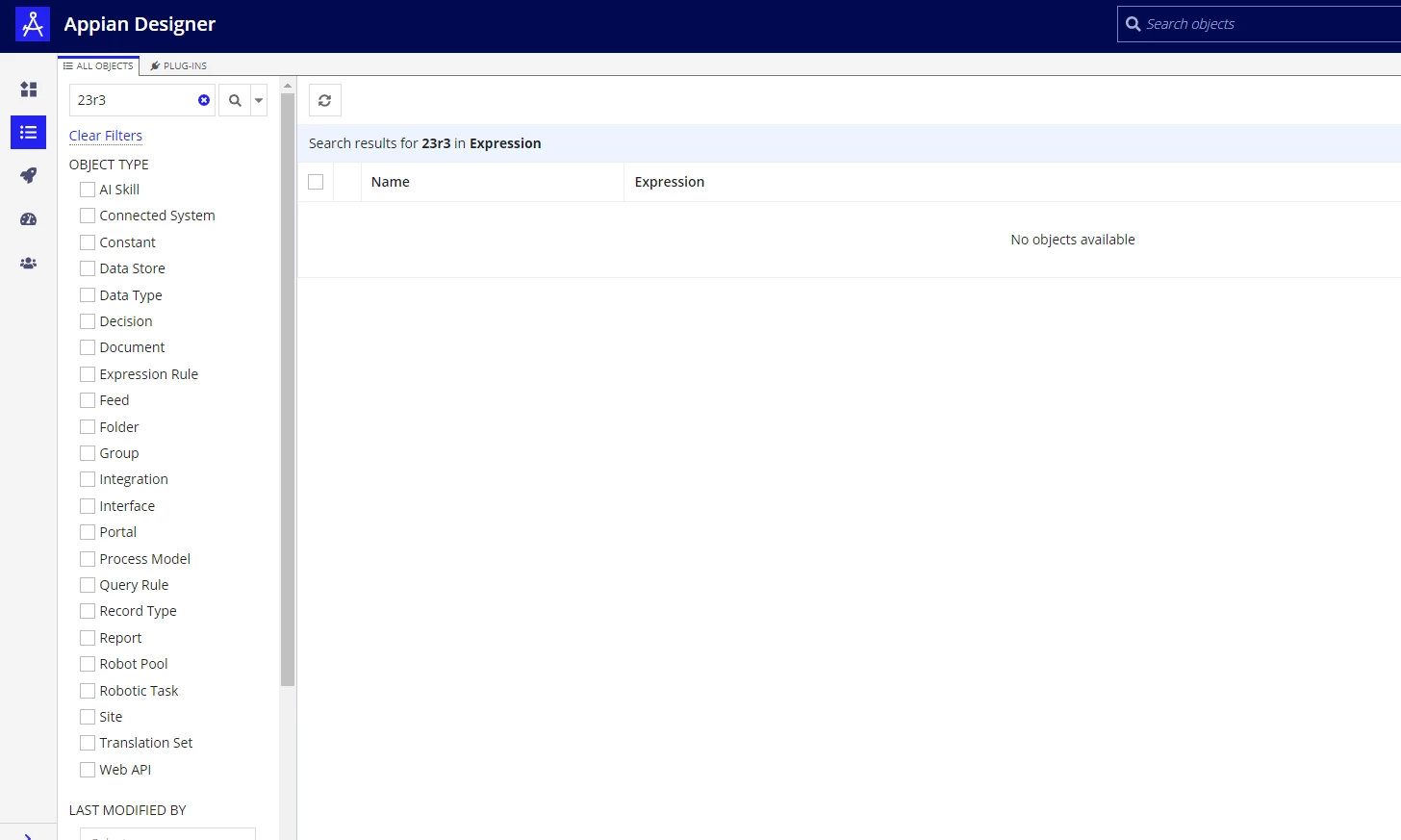Check the AI Skill filter
Screen dimensions: 1401x840
88,190
